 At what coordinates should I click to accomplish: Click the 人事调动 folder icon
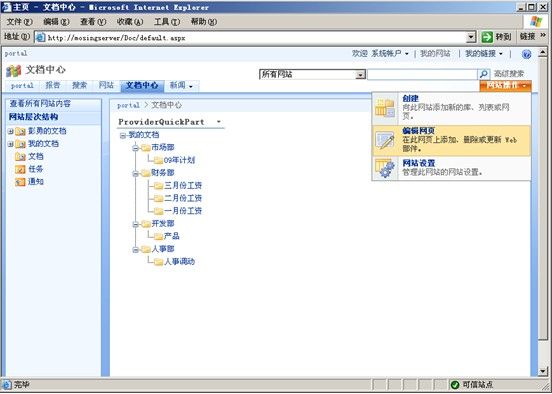(158, 262)
